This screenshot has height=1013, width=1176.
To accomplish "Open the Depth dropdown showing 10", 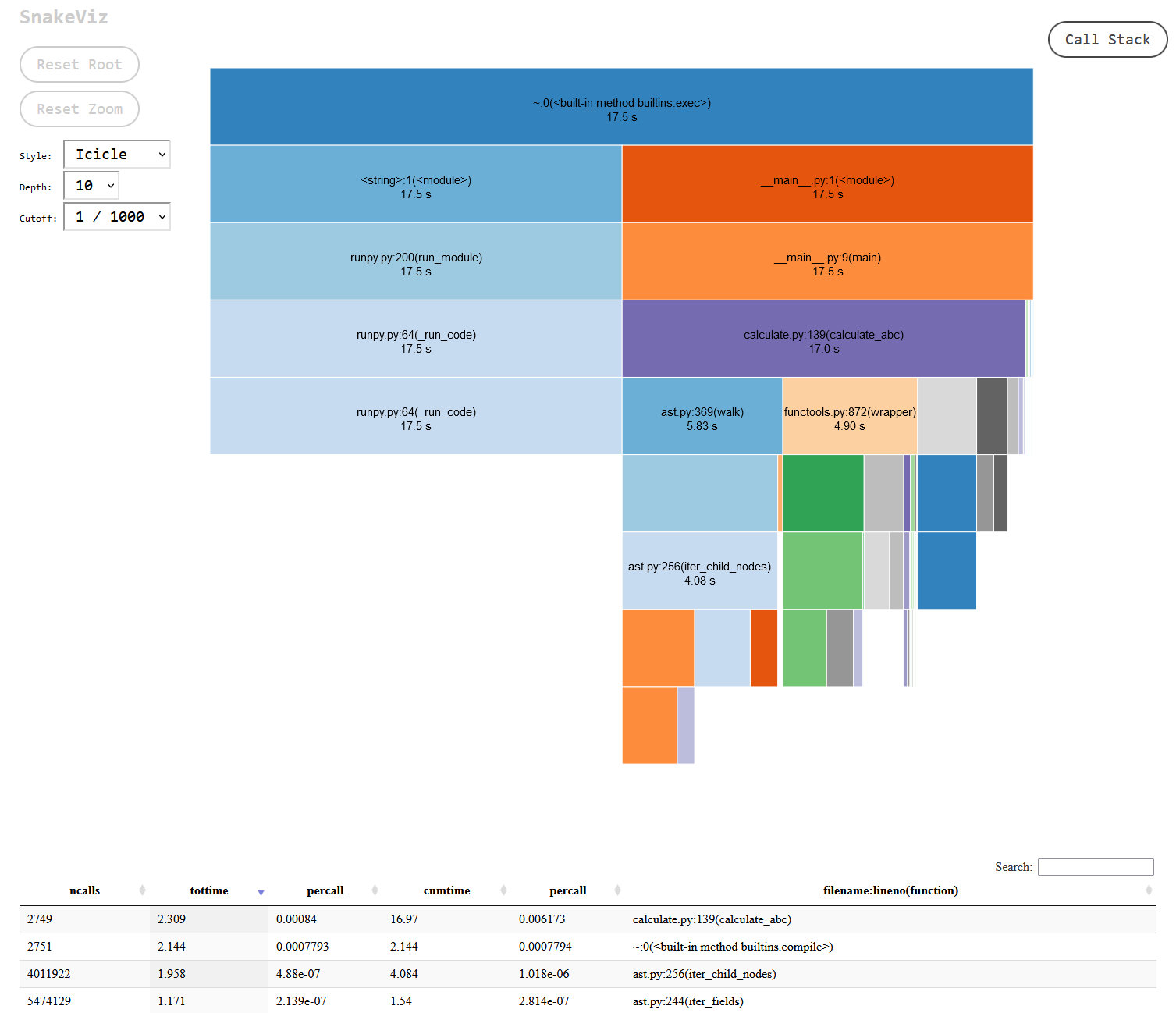I will pyautogui.click(x=91, y=186).
